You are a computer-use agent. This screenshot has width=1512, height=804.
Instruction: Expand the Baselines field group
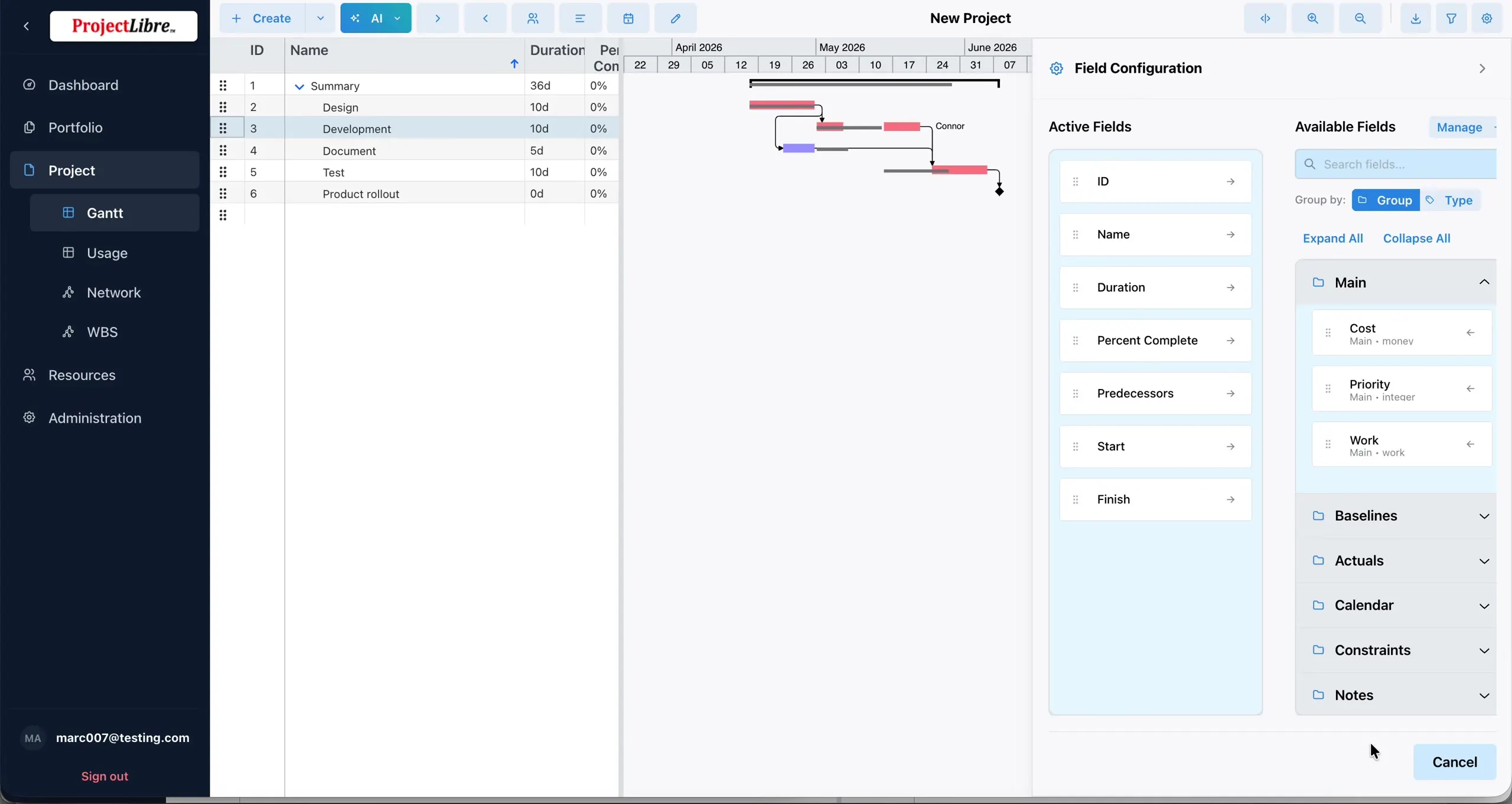1484,516
